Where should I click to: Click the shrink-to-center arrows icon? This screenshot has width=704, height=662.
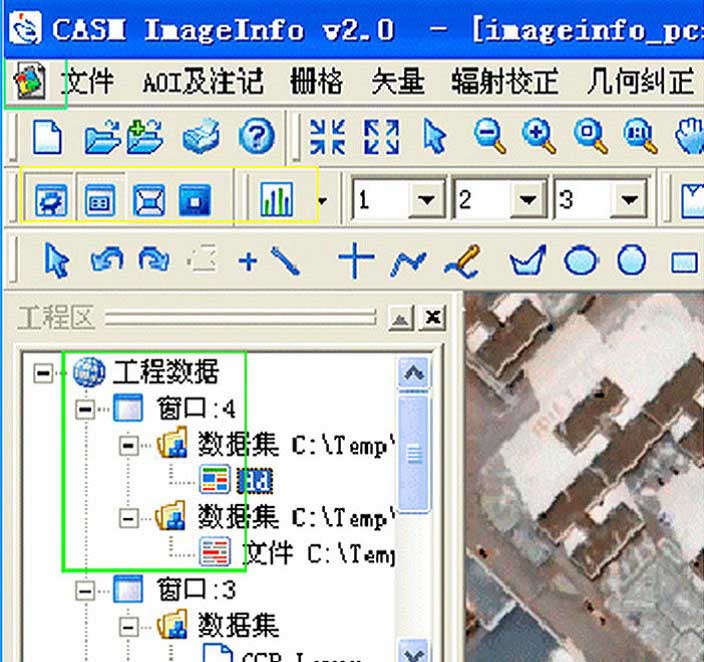click(327, 137)
